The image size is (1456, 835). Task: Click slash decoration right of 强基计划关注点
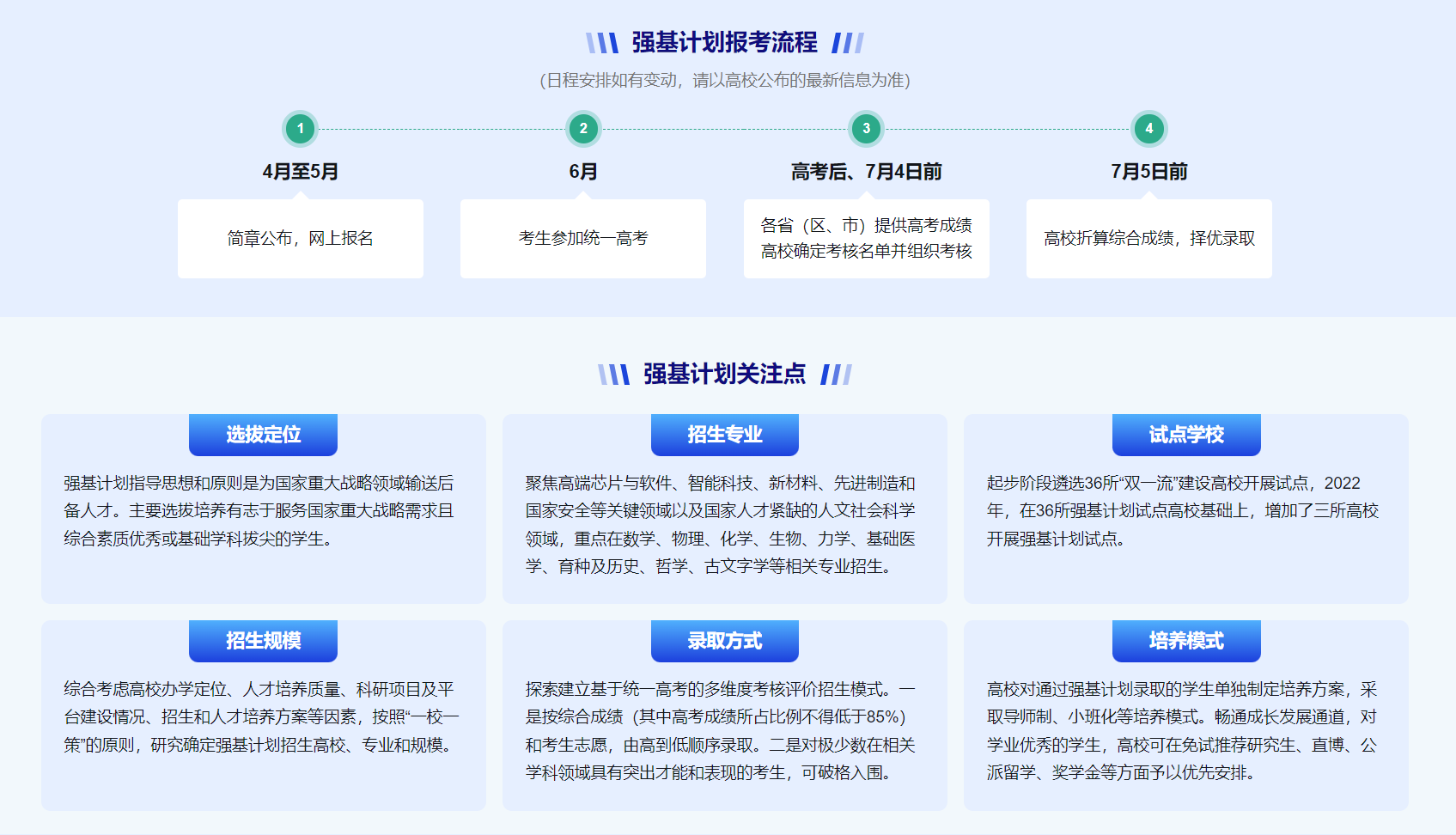click(836, 375)
